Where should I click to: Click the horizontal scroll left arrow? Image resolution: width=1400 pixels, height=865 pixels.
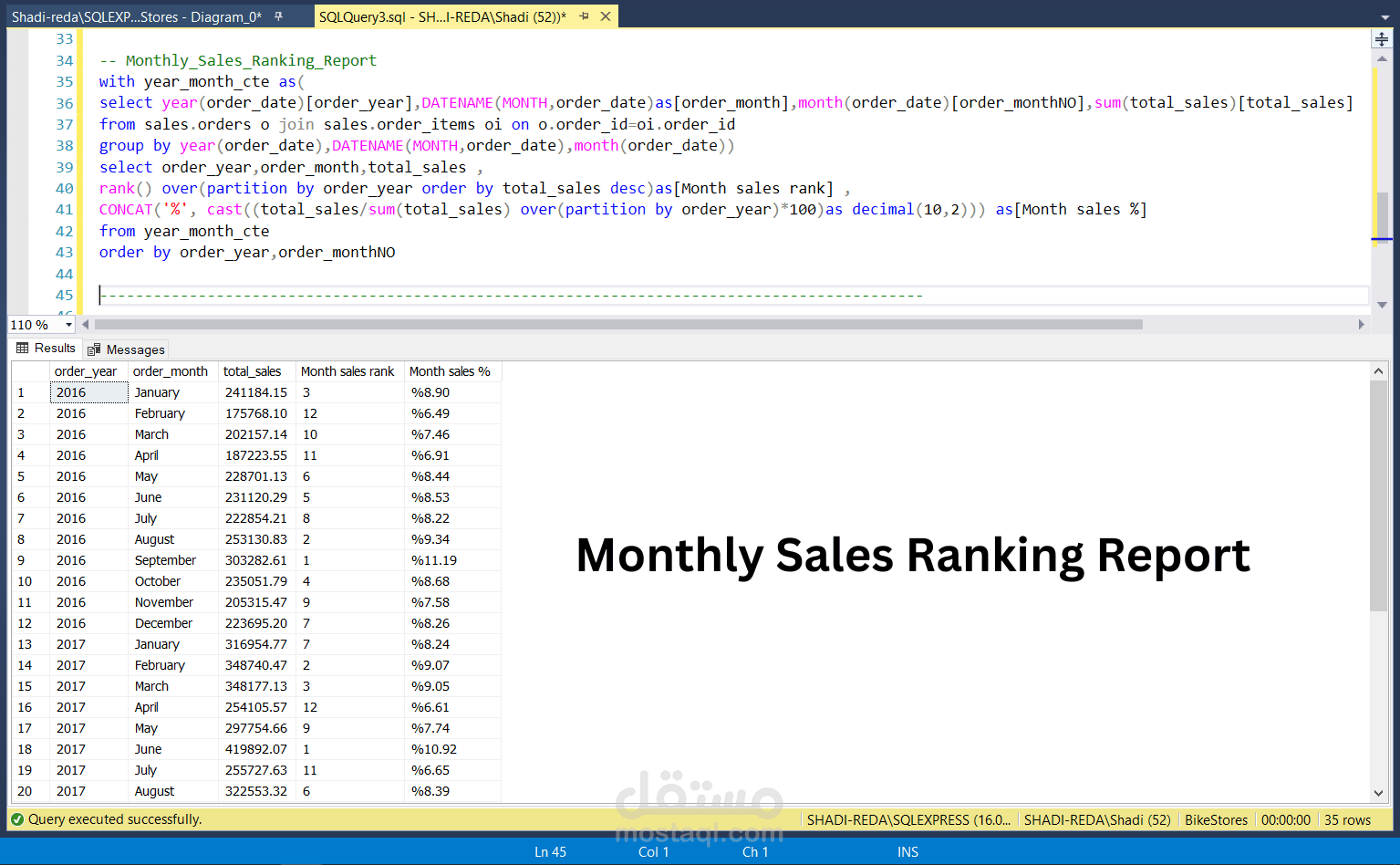[x=86, y=325]
